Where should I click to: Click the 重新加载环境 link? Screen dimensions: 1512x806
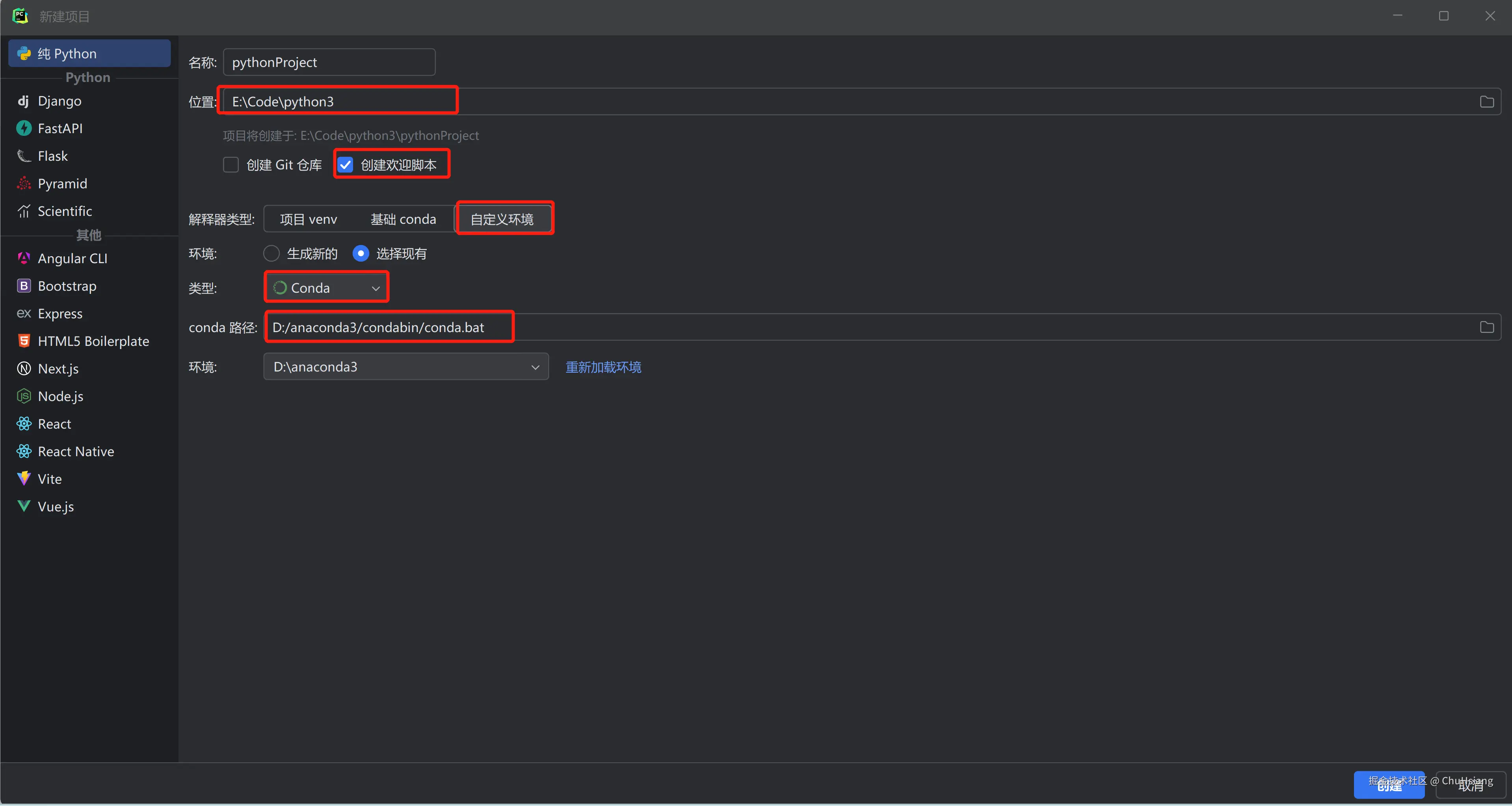pyautogui.click(x=603, y=367)
